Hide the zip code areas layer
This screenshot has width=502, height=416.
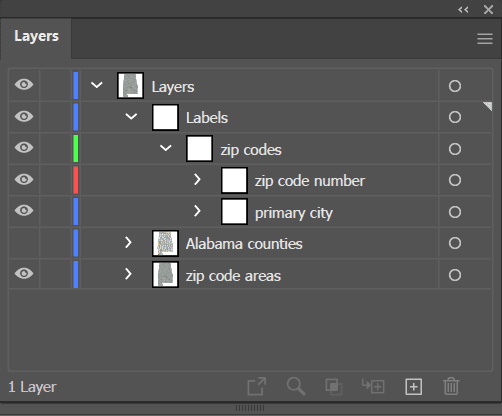point(24,274)
